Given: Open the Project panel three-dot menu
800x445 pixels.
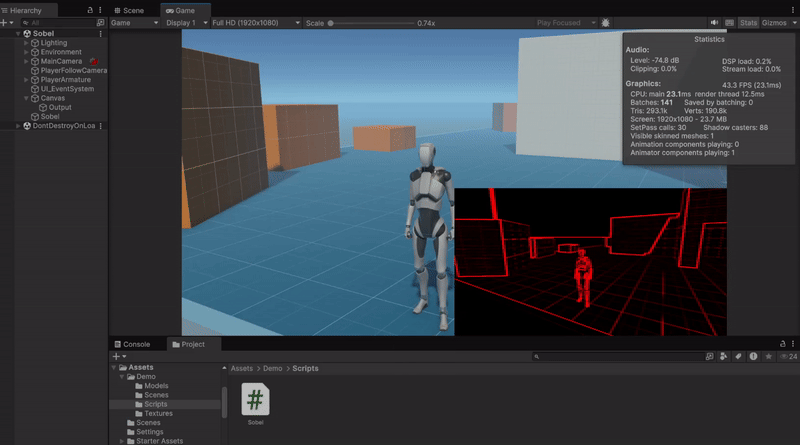Looking at the screenshot, I should click(793, 344).
